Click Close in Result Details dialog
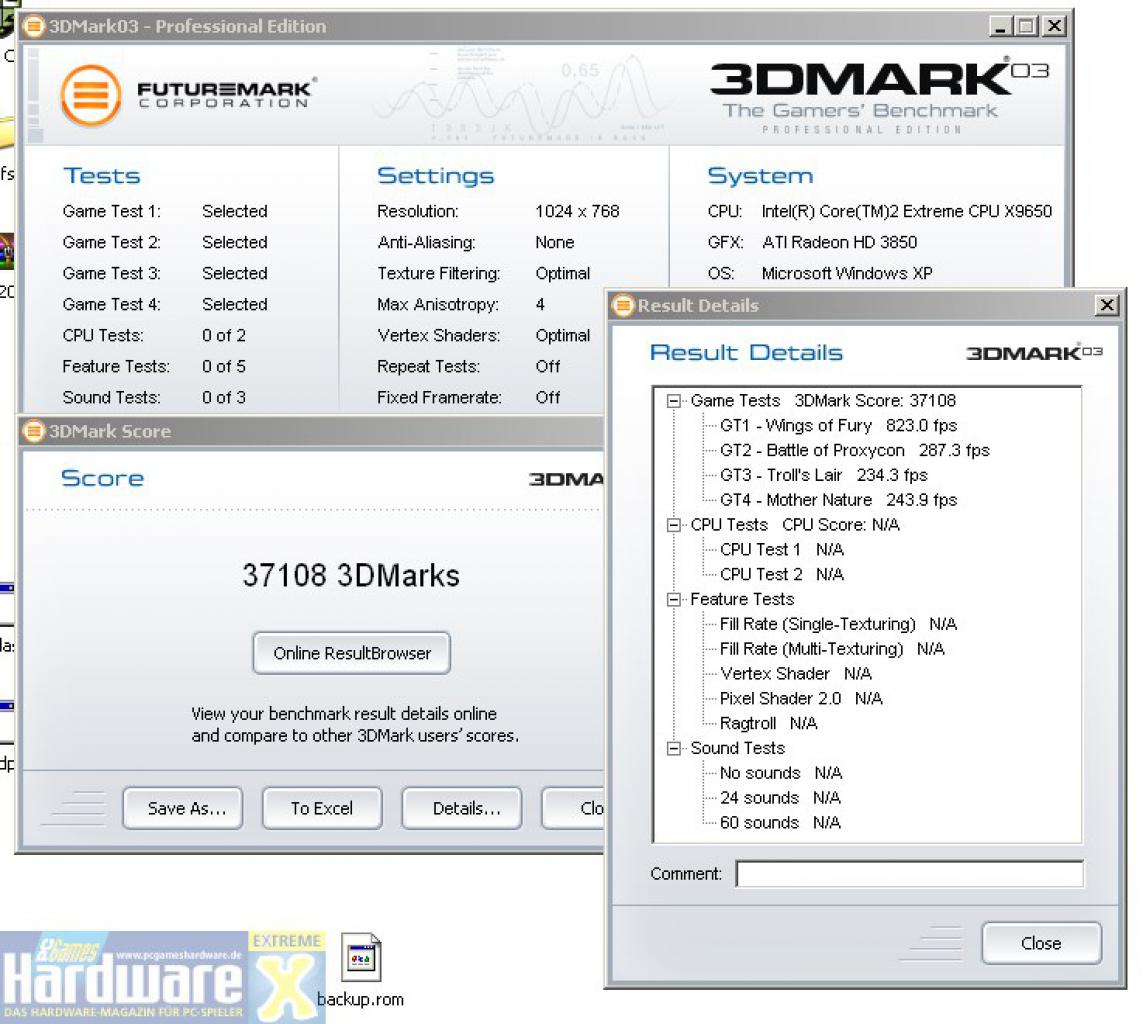This screenshot has height=1024, width=1143. click(1042, 943)
